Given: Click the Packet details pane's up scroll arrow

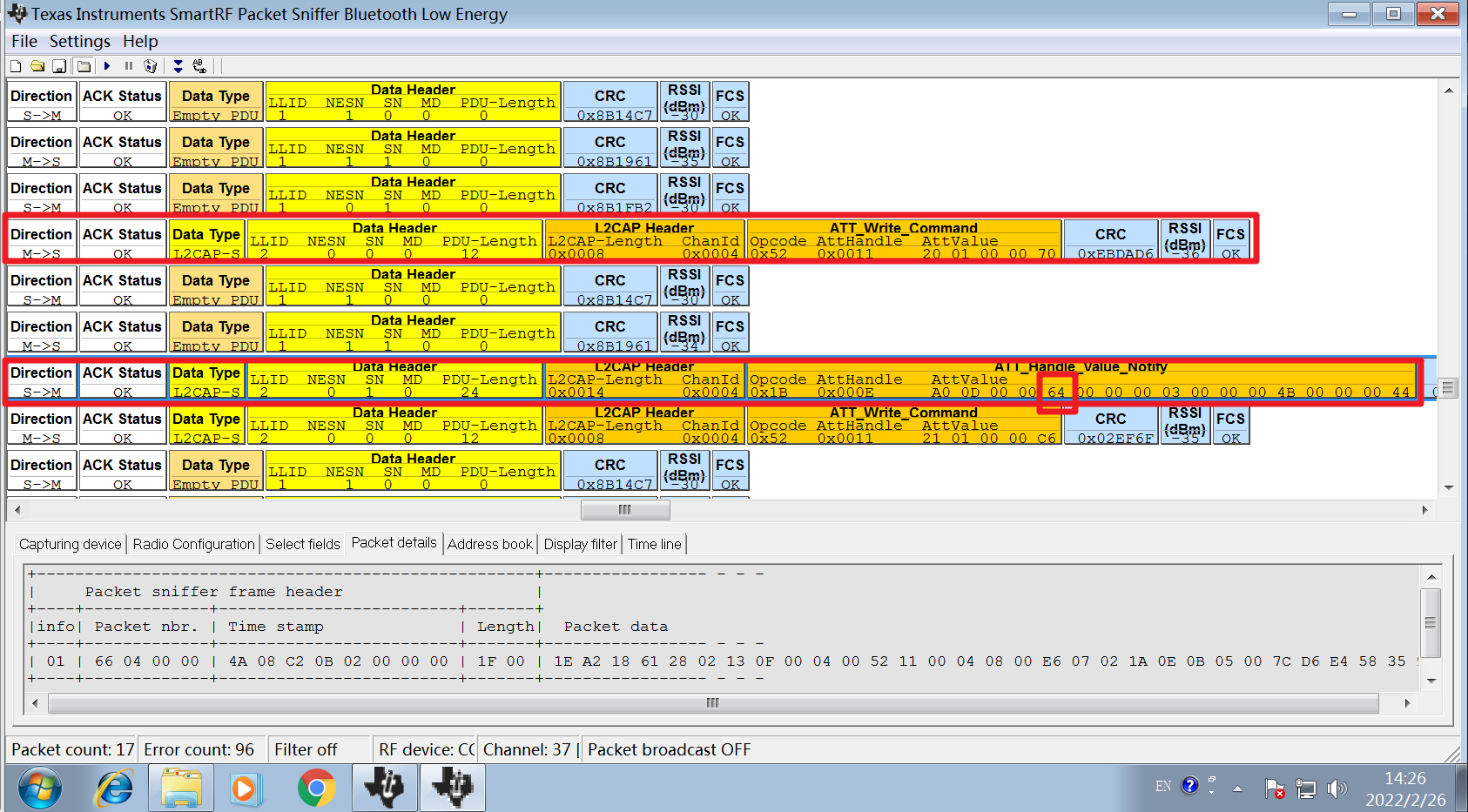Looking at the screenshot, I should coord(1431,576).
